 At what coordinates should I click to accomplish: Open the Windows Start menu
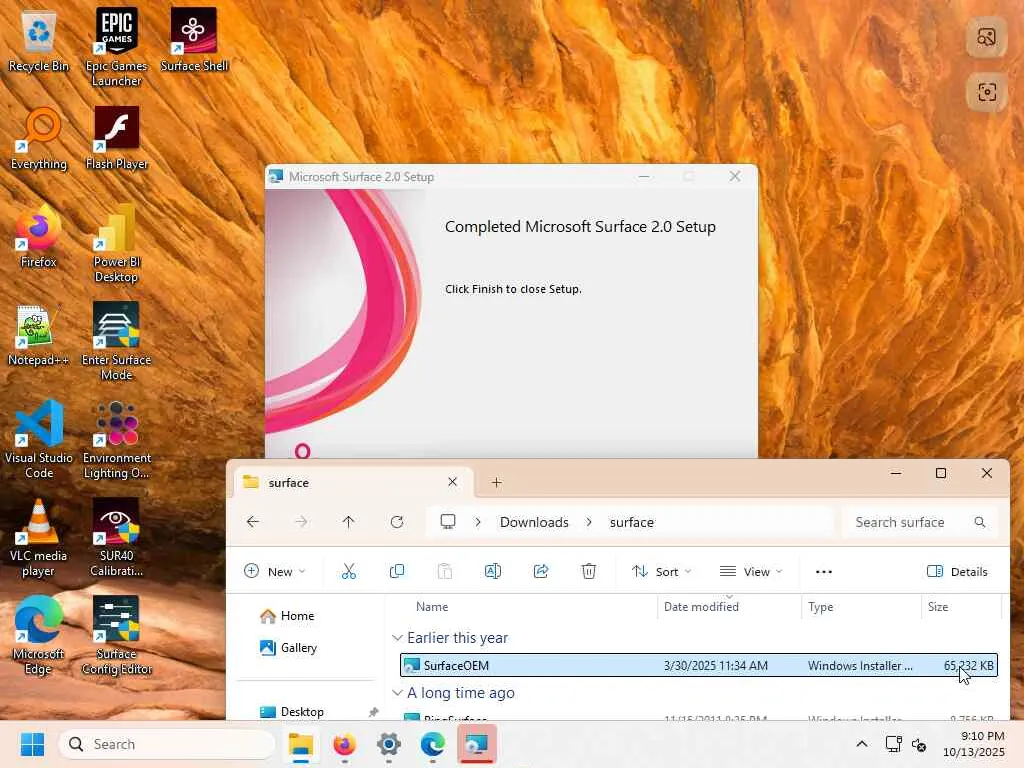(32, 744)
